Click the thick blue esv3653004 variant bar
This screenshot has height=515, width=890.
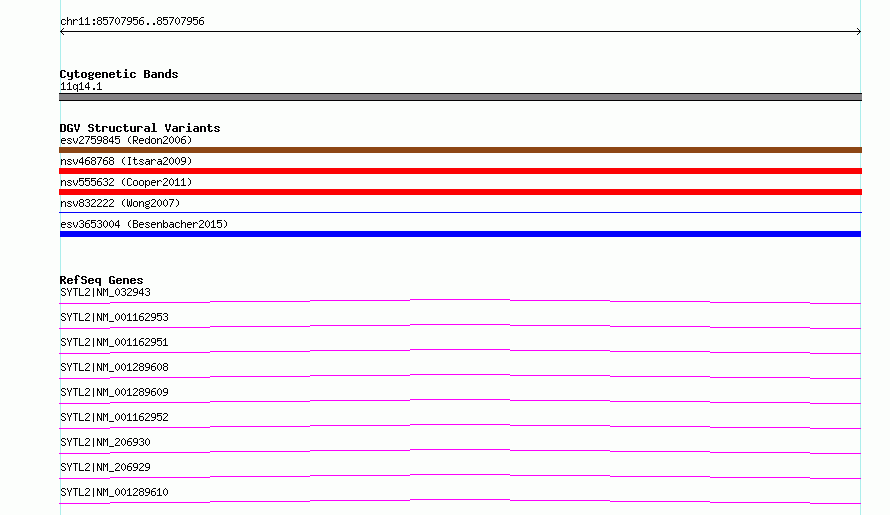460,234
